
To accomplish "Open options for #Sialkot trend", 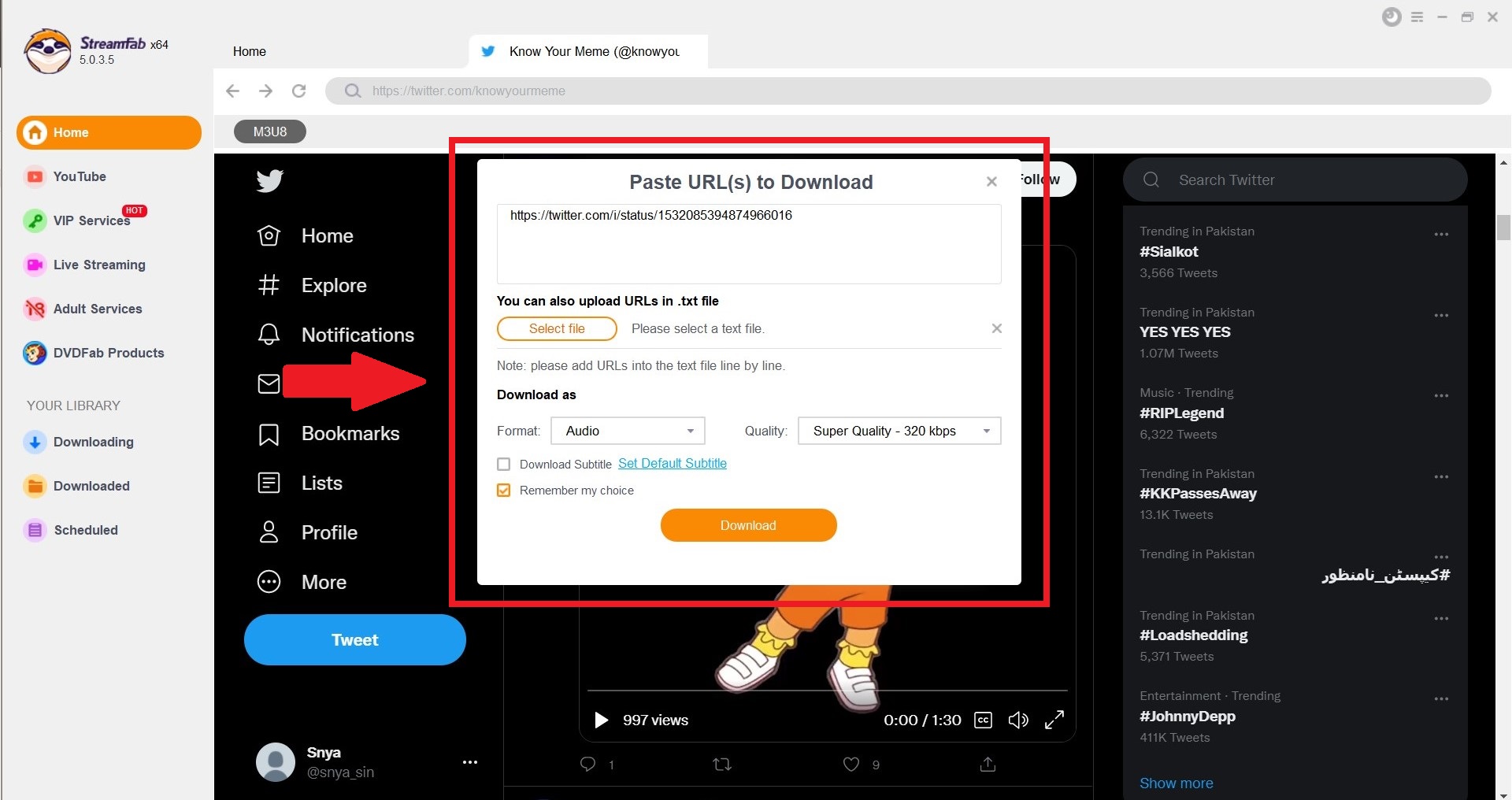I will click(x=1441, y=235).
